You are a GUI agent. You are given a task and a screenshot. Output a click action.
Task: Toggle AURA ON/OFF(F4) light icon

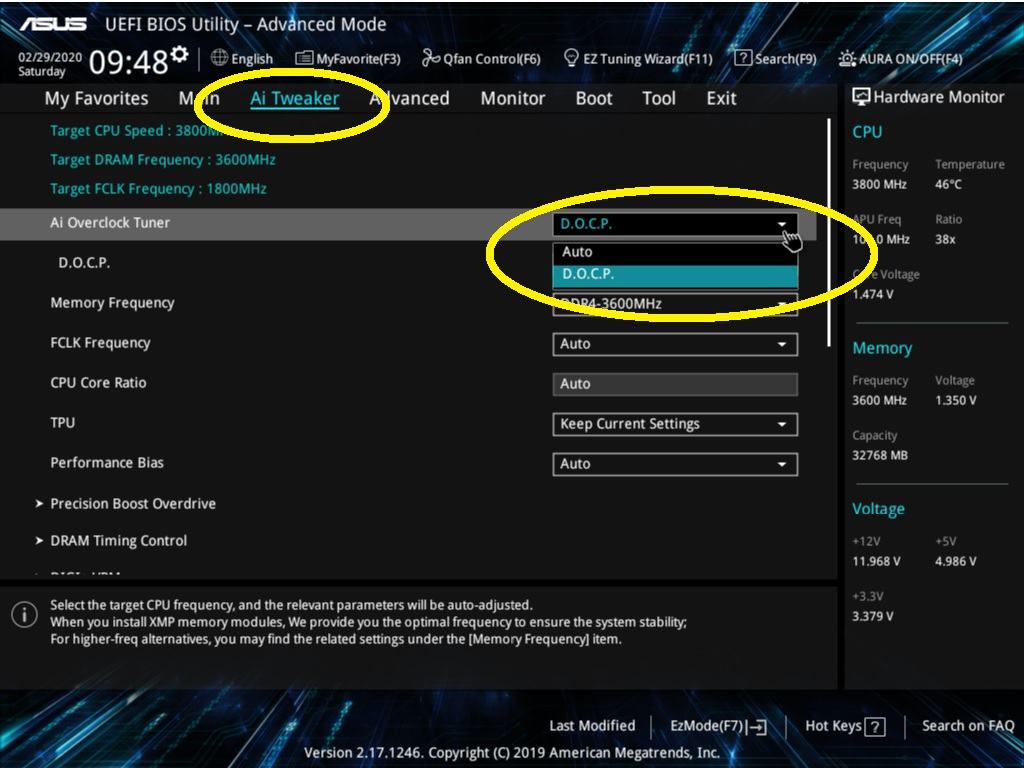click(x=847, y=58)
